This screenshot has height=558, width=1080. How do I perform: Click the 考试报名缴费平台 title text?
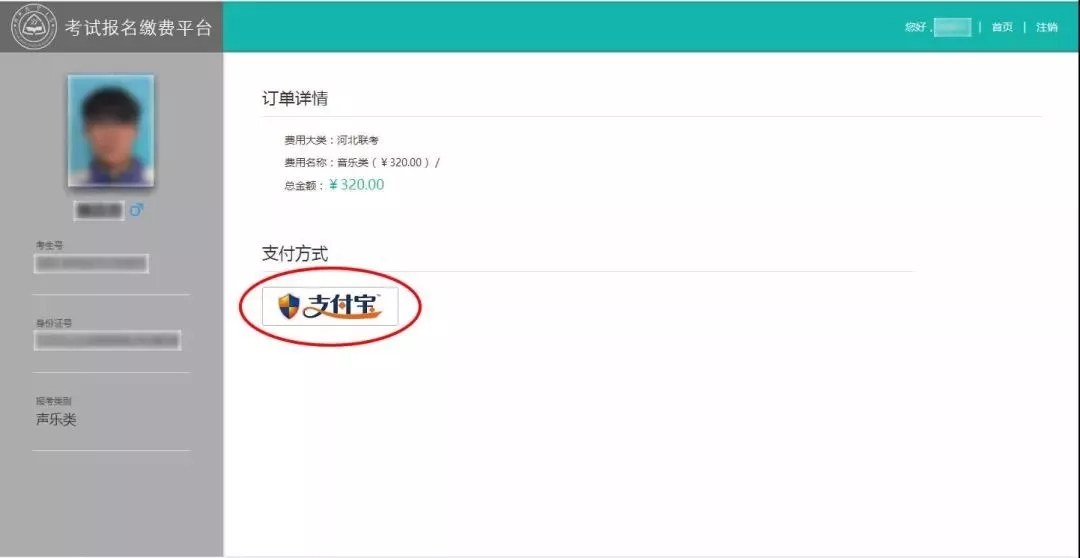(138, 28)
